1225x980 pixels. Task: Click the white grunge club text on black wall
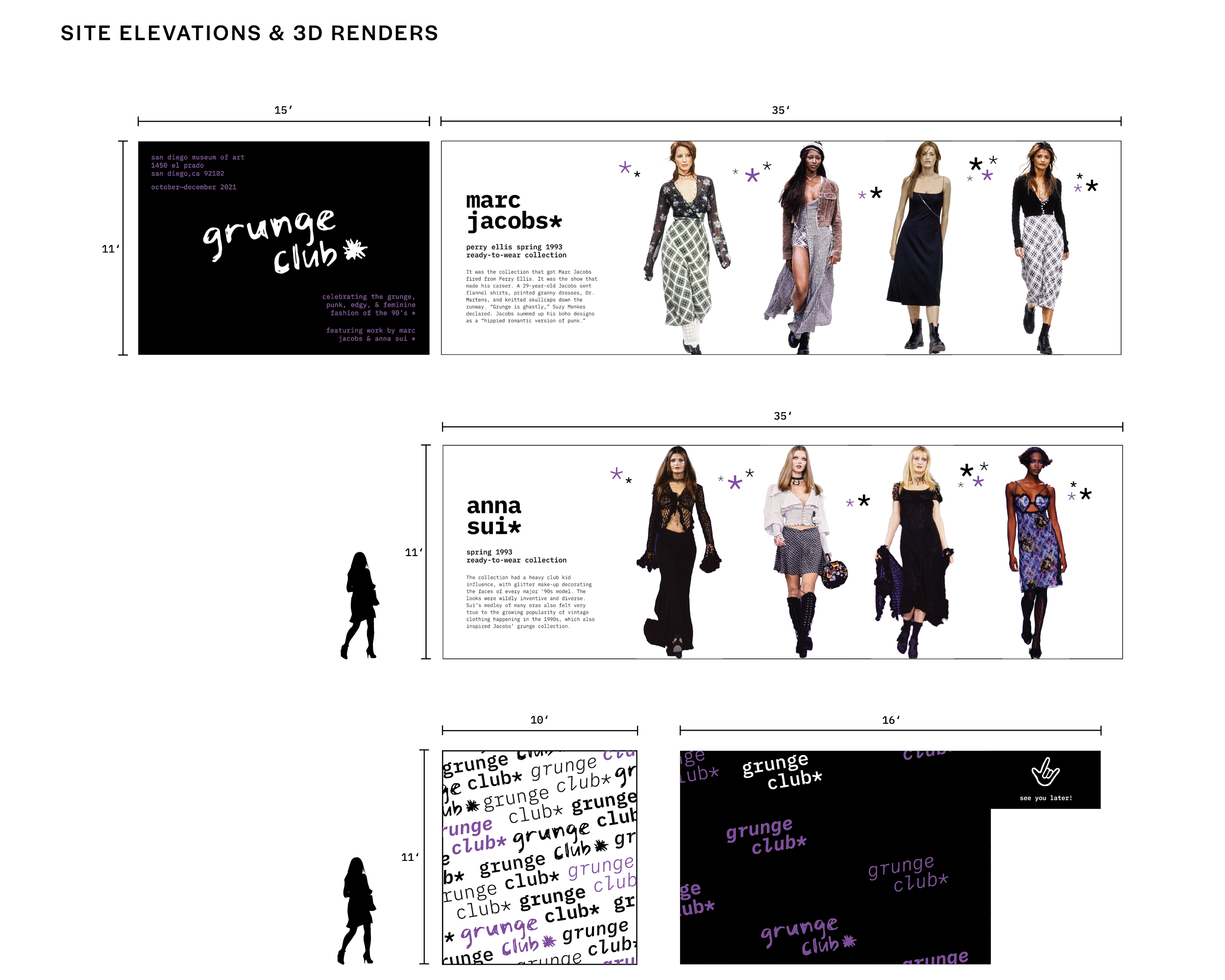782,770
